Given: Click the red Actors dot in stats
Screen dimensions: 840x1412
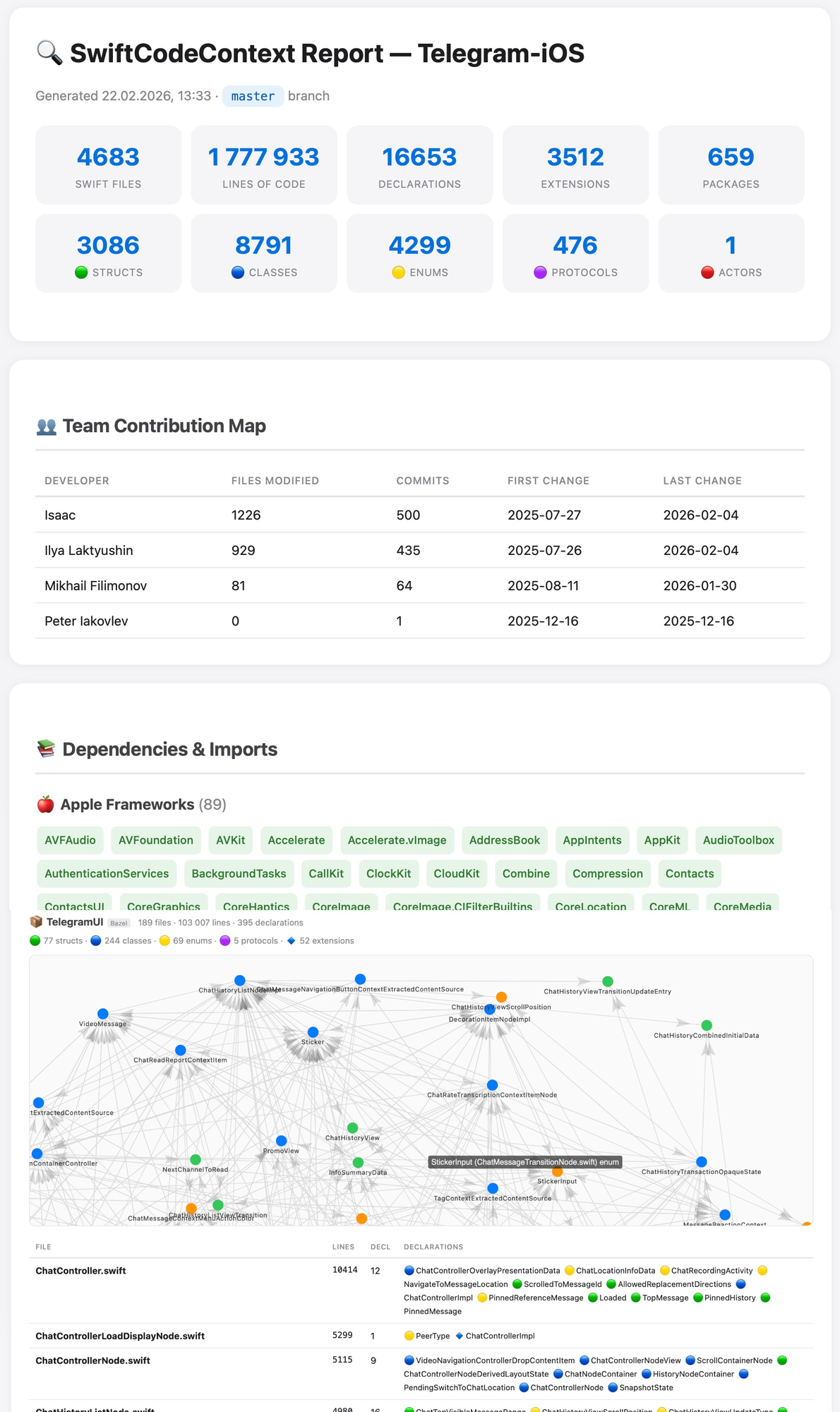Looking at the screenshot, I should [707, 273].
